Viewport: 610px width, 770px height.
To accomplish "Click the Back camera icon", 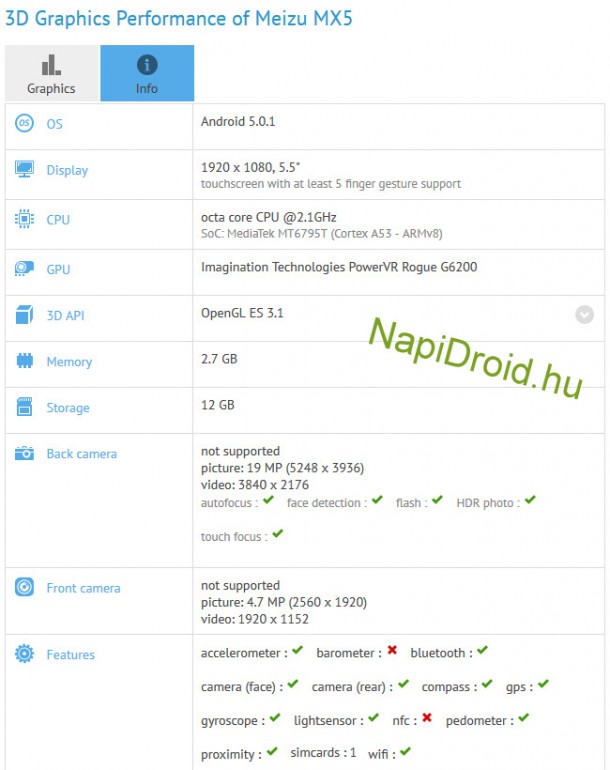I will [25, 454].
